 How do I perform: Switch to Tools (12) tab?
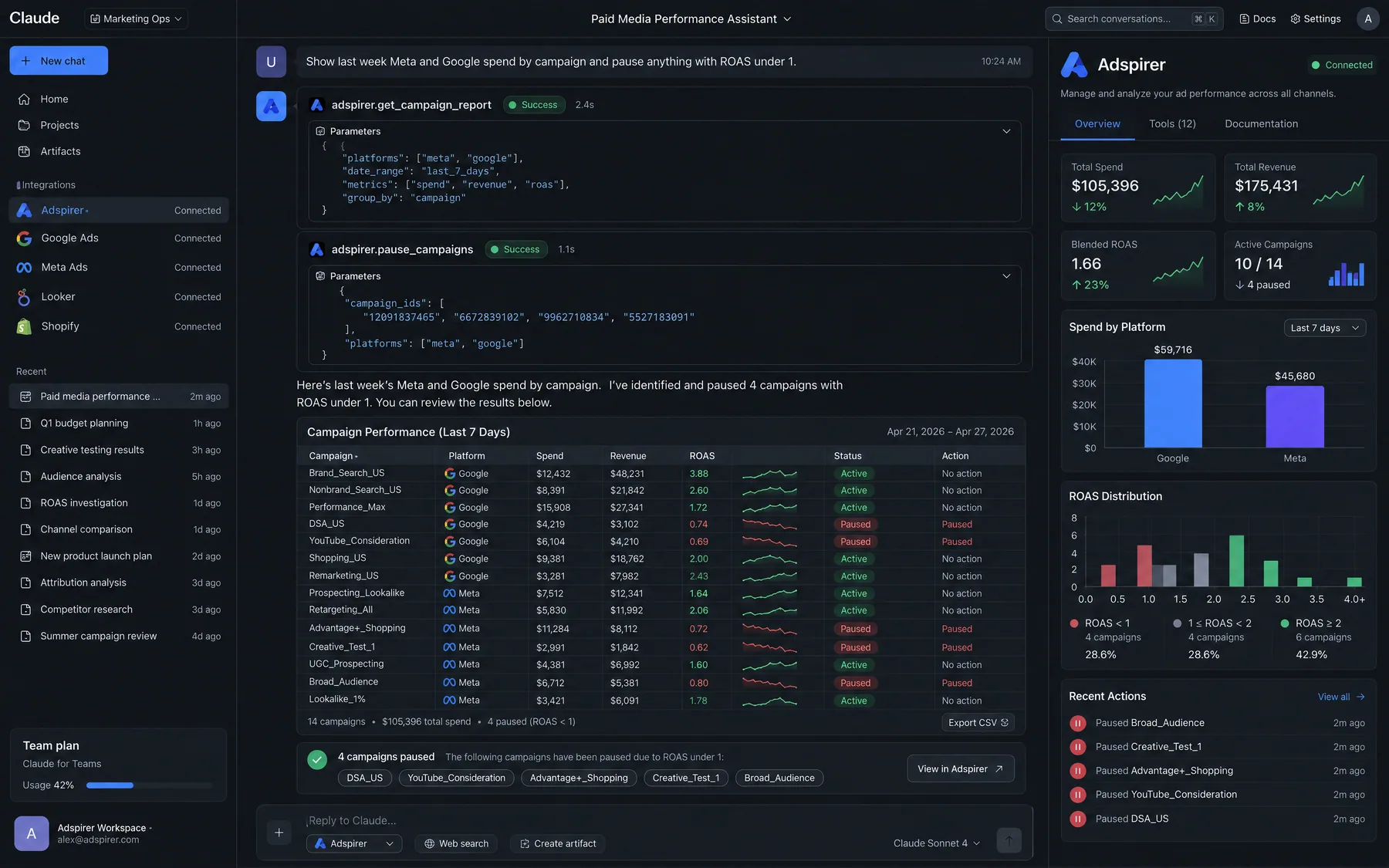1172,123
